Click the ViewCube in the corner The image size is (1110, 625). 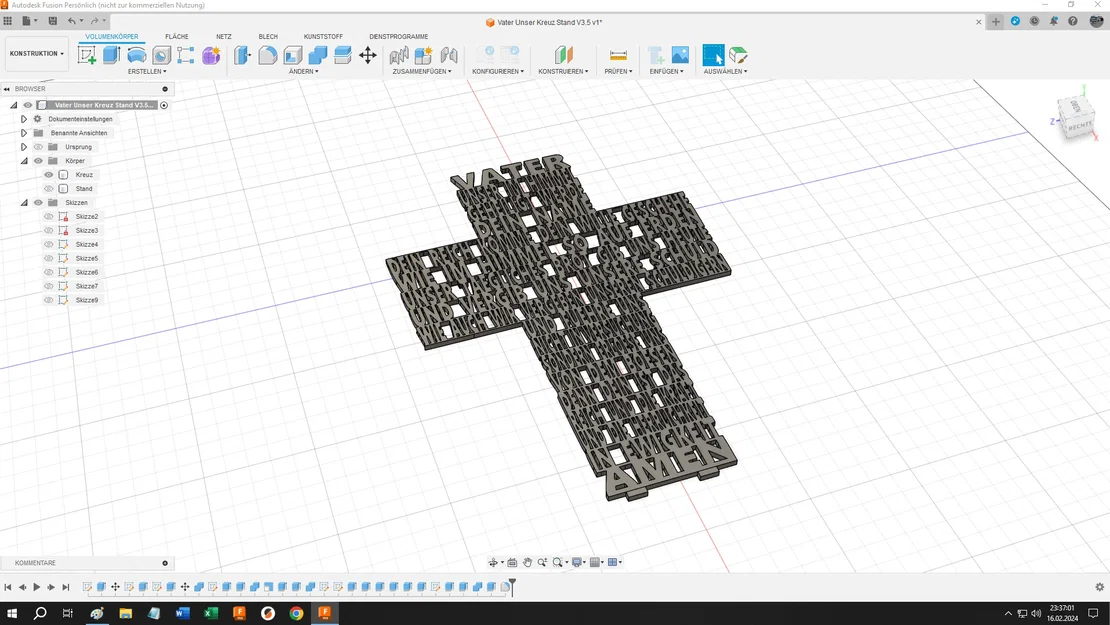click(1076, 117)
